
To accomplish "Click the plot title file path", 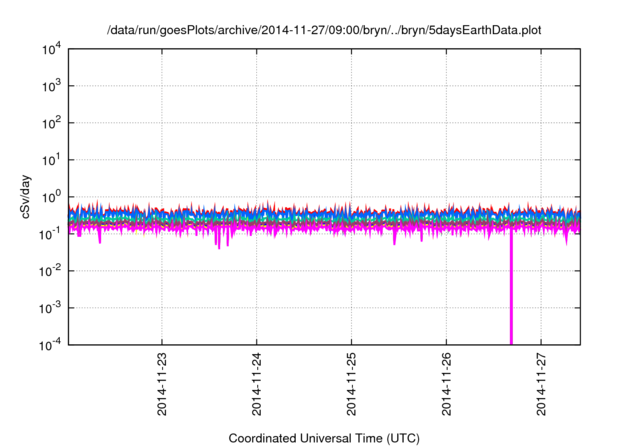I will [x=324, y=30].
